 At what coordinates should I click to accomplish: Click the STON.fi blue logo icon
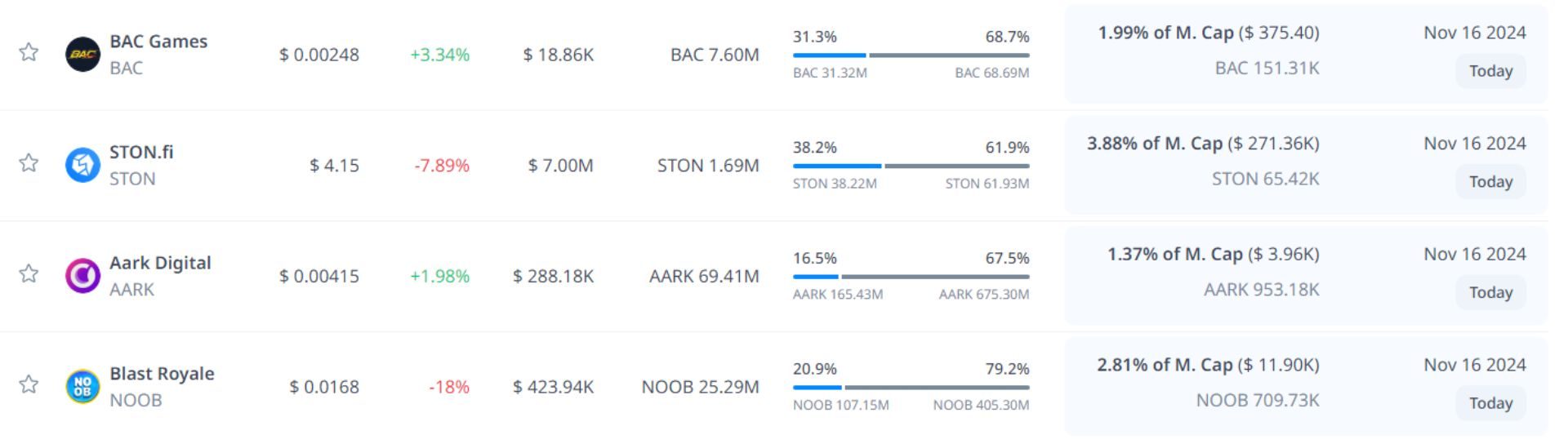pyautogui.click(x=82, y=165)
